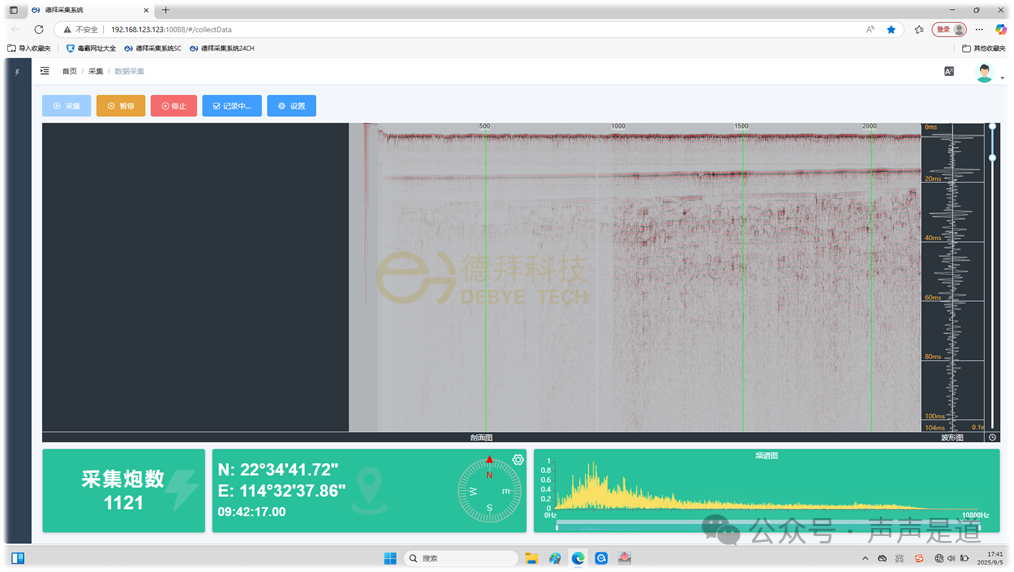This screenshot has width=1014, height=572.
Task: Stop acquisition with the red 停止 button
Action: click(174, 106)
